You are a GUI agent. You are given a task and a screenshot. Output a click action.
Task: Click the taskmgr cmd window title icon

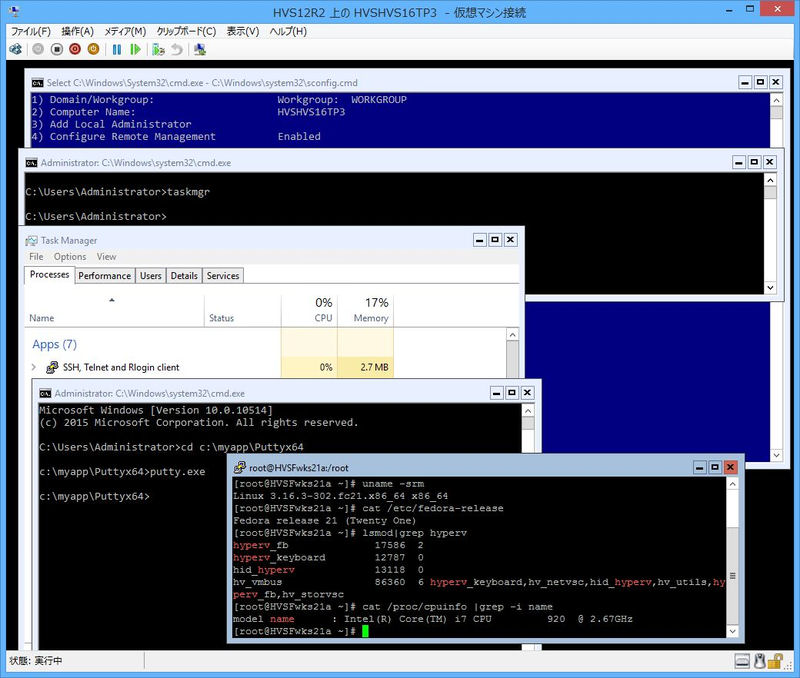31,163
